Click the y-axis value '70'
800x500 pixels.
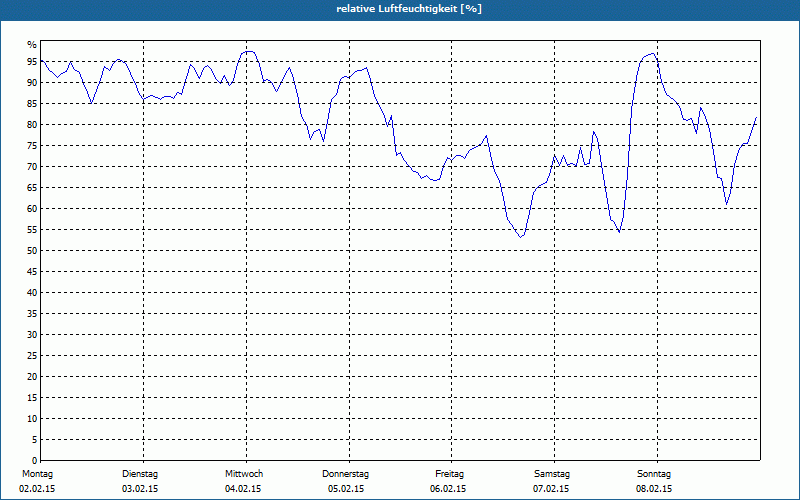[x=32, y=167]
